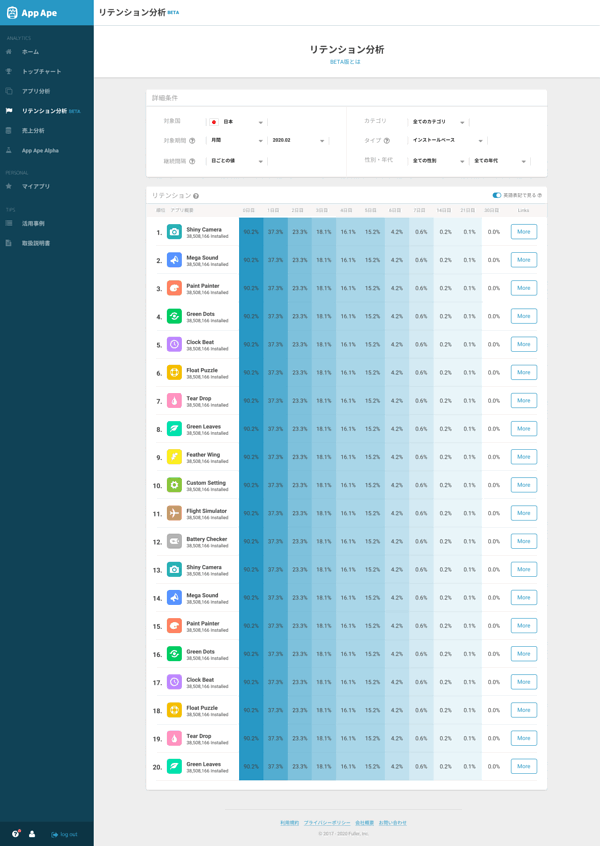The height and width of the screenshot is (846, 600).
Task: Click the Shiny Camera icon in row 13
Action: tap(174, 570)
